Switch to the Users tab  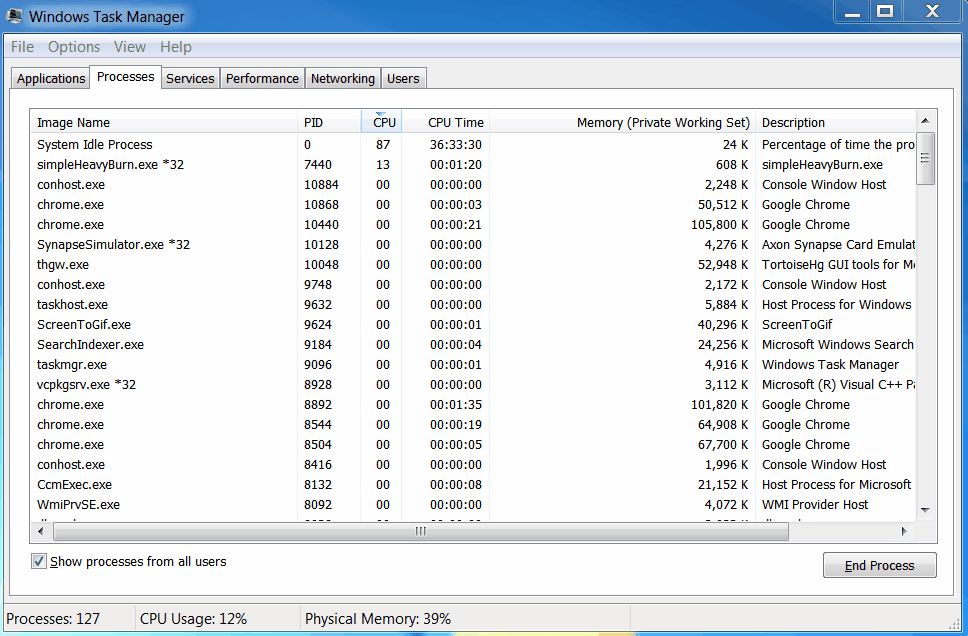click(402, 77)
